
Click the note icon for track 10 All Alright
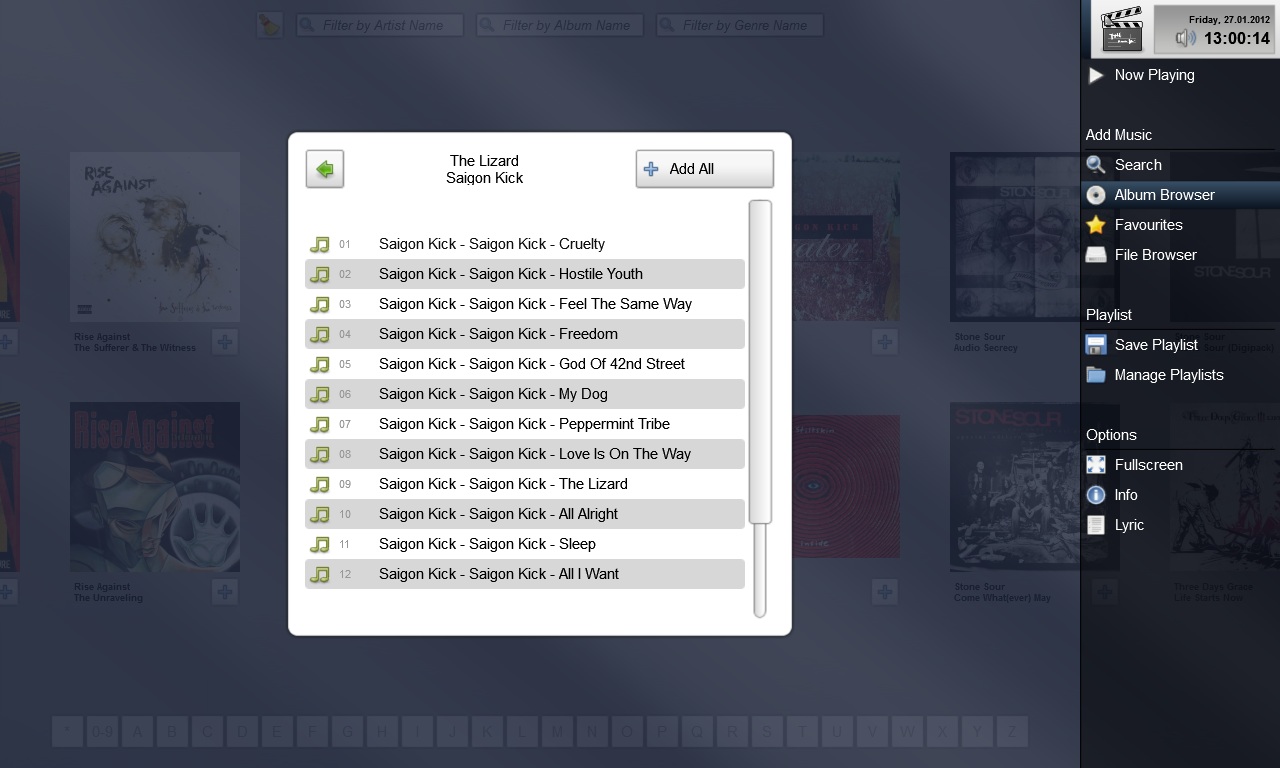tap(320, 514)
